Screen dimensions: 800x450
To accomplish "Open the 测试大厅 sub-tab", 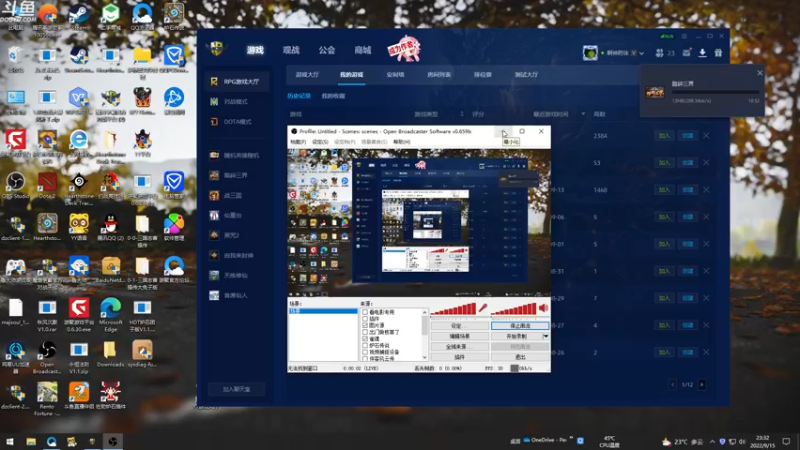I will click(526, 74).
